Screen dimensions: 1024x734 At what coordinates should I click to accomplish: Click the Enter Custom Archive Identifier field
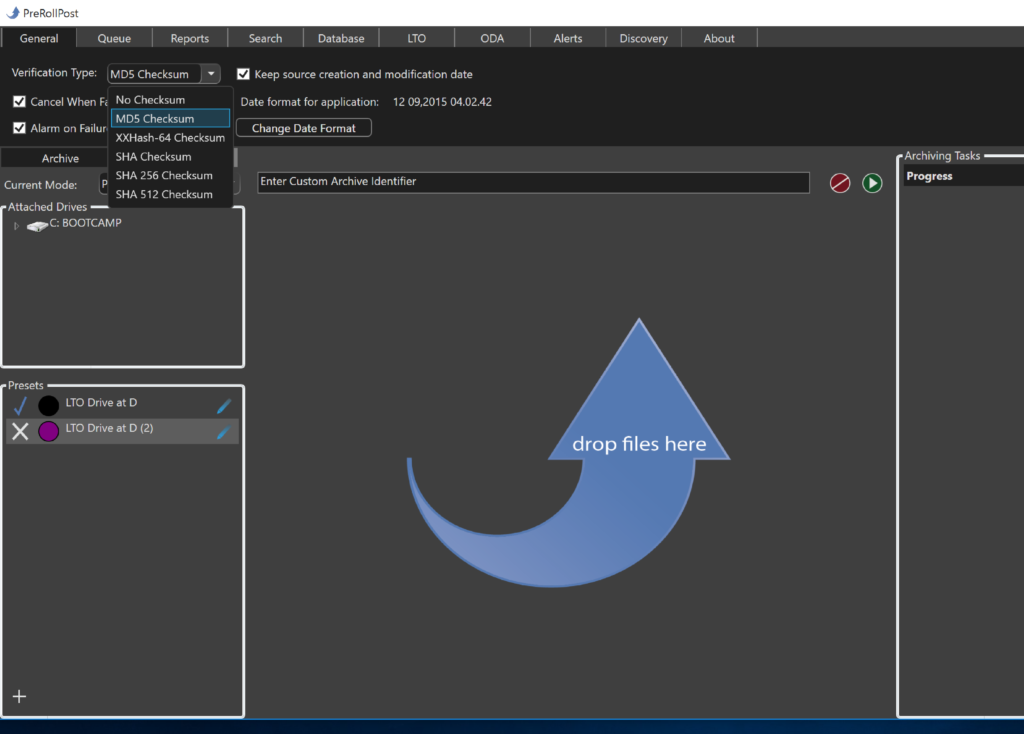click(534, 183)
